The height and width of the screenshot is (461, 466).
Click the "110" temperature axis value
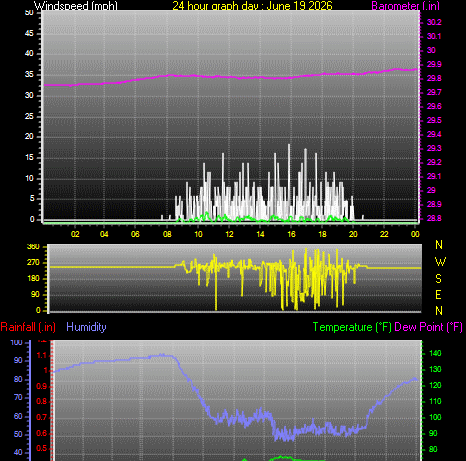coord(435,401)
